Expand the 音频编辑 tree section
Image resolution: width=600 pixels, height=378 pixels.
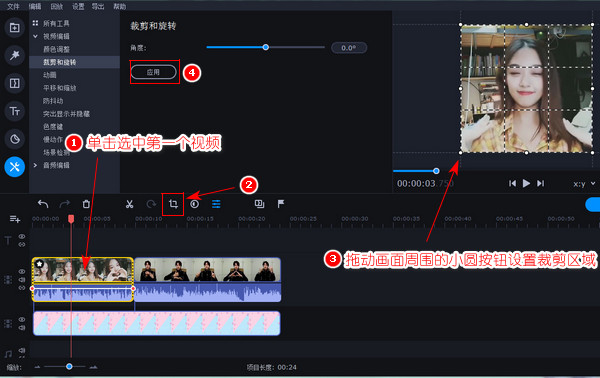coord(35,165)
